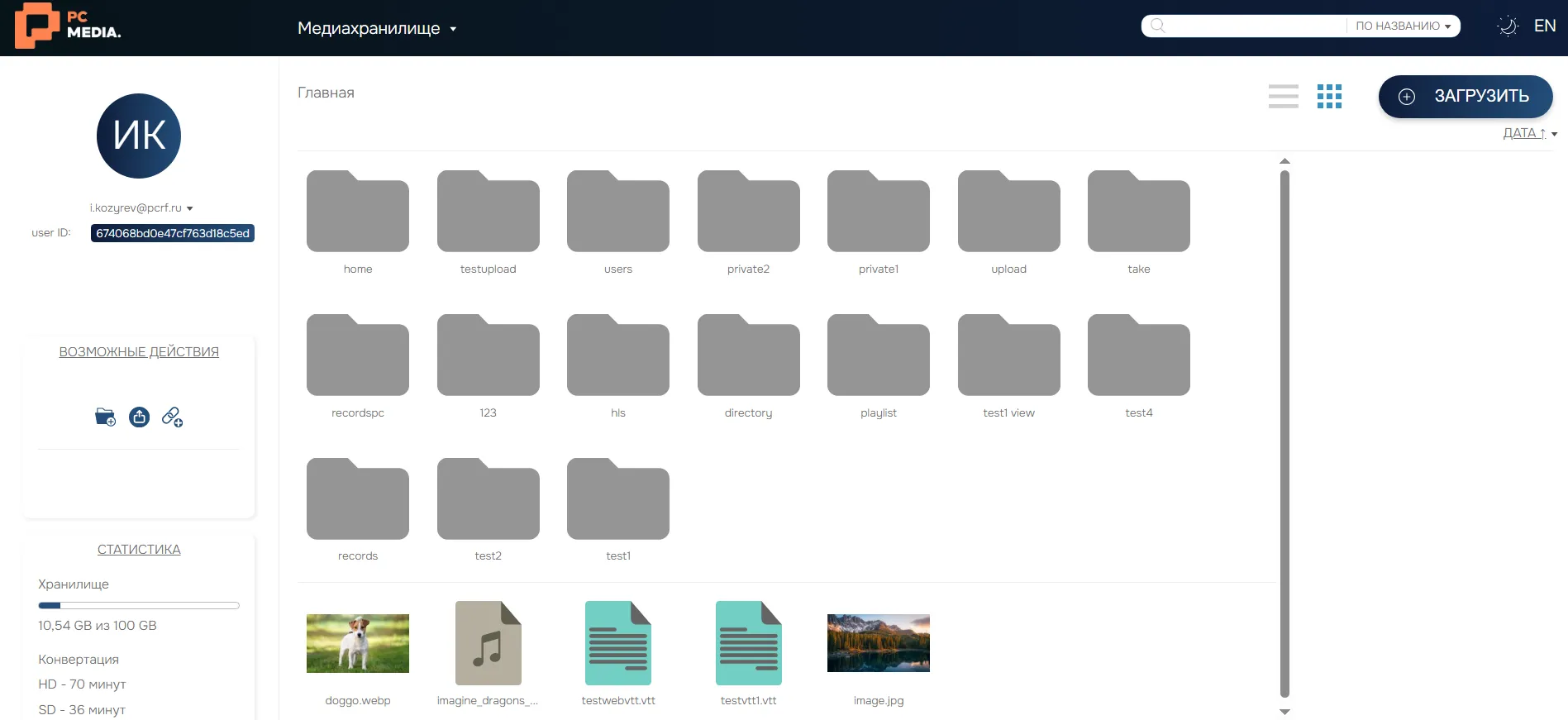Open the records folder

point(358,498)
